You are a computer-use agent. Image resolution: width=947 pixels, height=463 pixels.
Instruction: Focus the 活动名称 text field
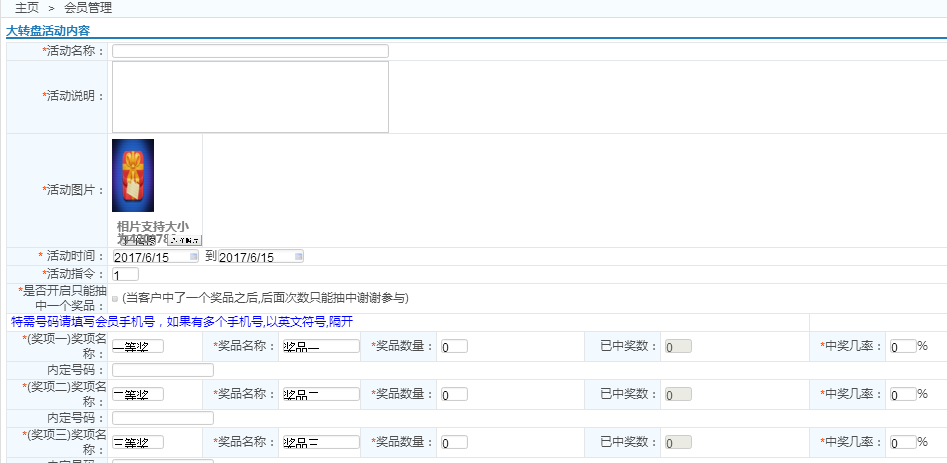click(250, 51)
